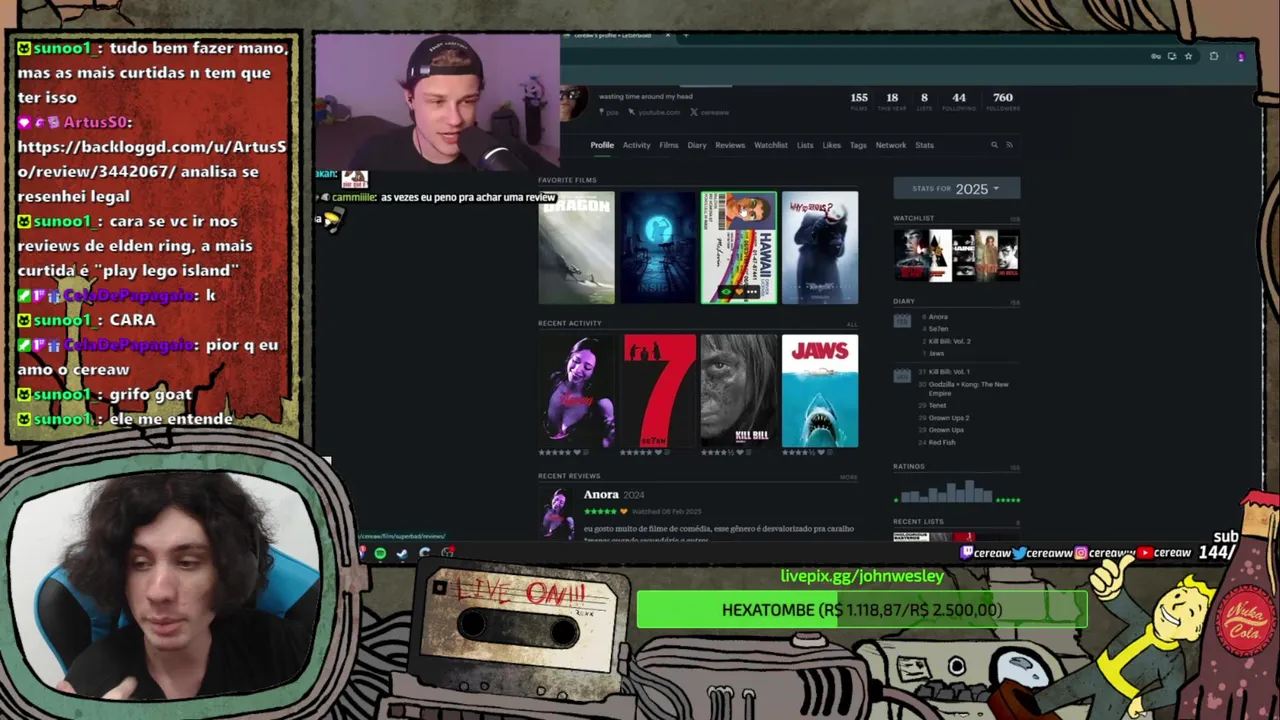Open Red Fish diary entry
This screenshot has height=720, width=1280.
942,442
